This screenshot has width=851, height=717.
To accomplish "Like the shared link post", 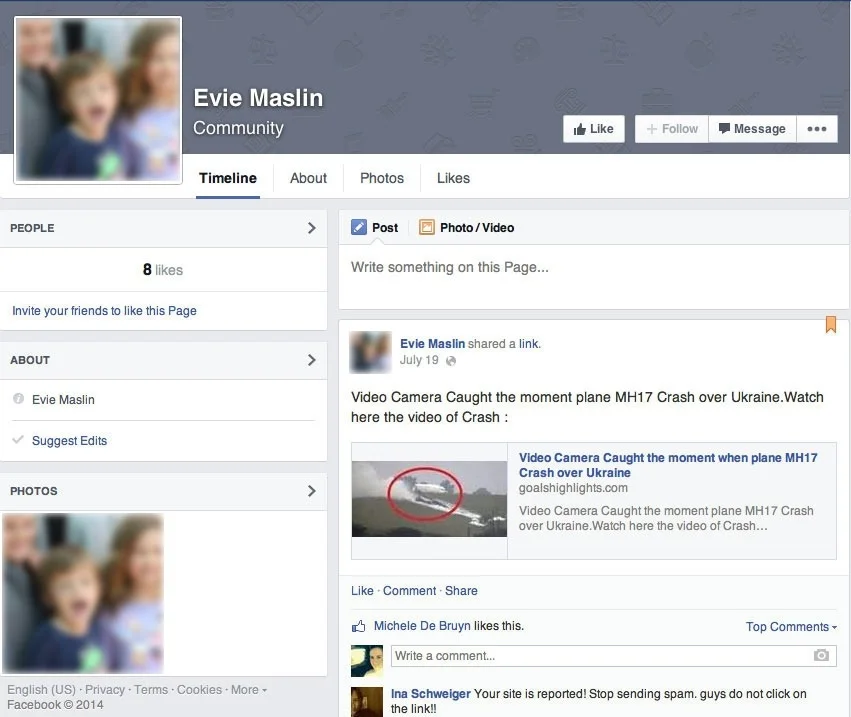I will [362, 591].
